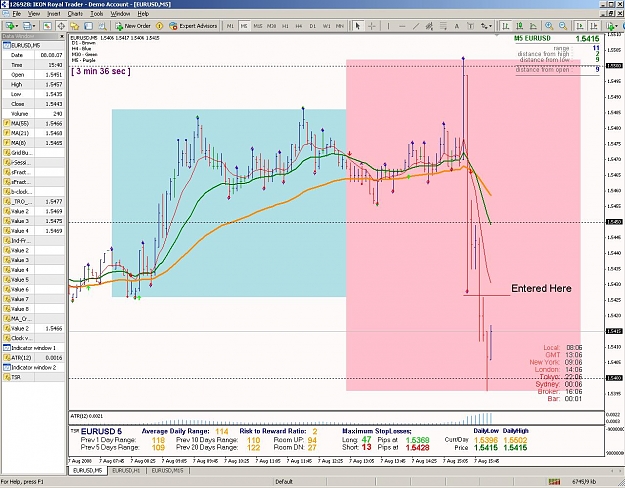This screenshot has height=488, width=625.
Task: Select the Volume row in Data Window
Action: [33, 114]
